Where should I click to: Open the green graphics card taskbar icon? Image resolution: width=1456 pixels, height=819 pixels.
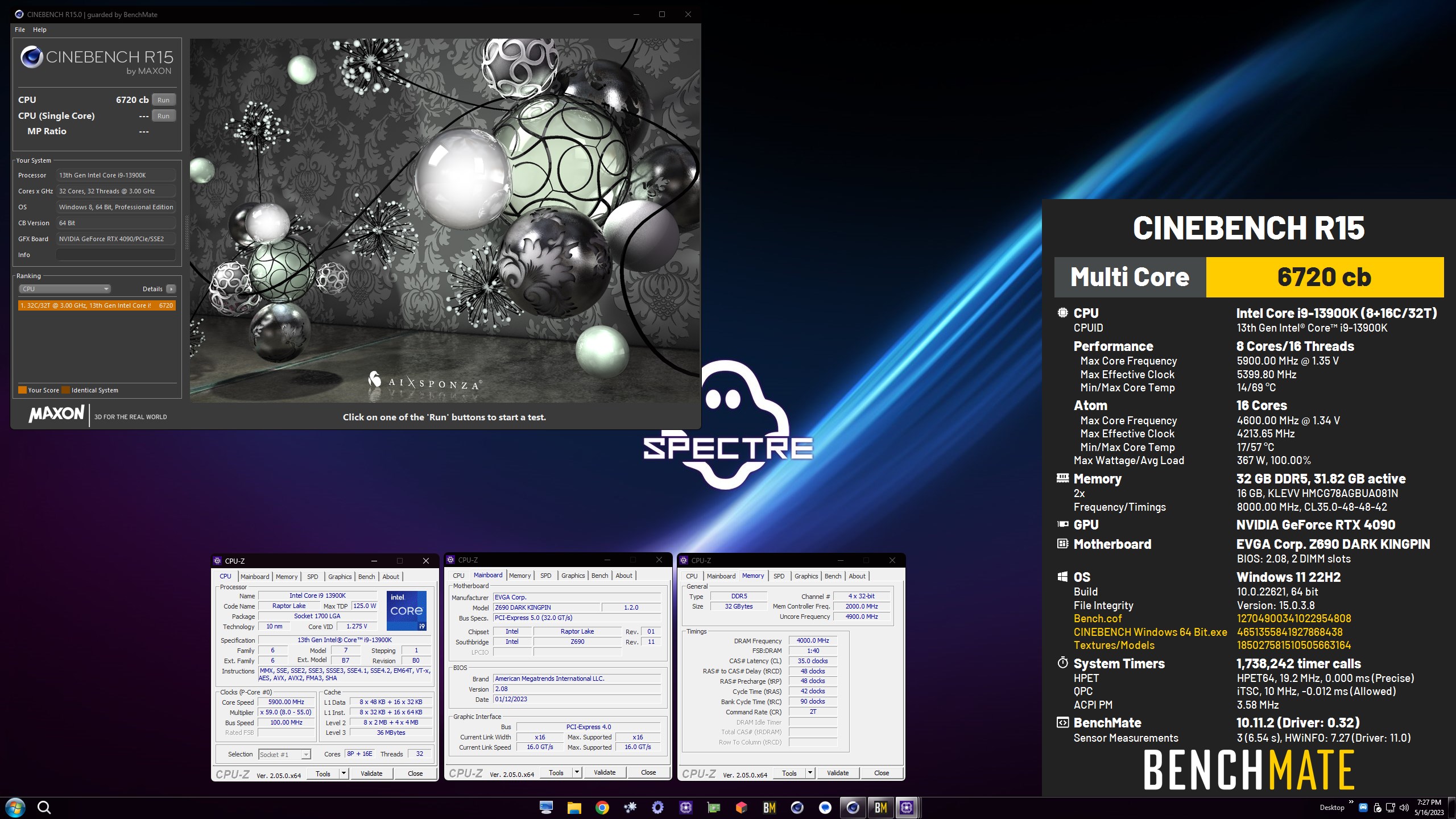point(713,808)
